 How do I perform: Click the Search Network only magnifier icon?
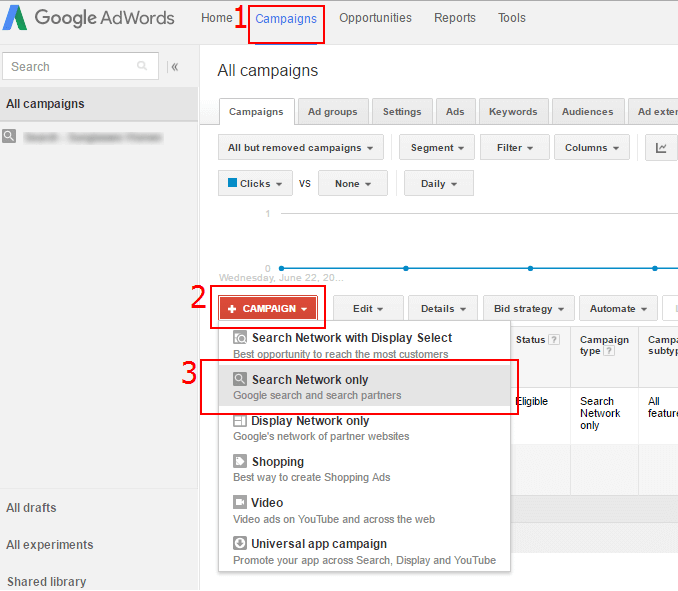240,379
